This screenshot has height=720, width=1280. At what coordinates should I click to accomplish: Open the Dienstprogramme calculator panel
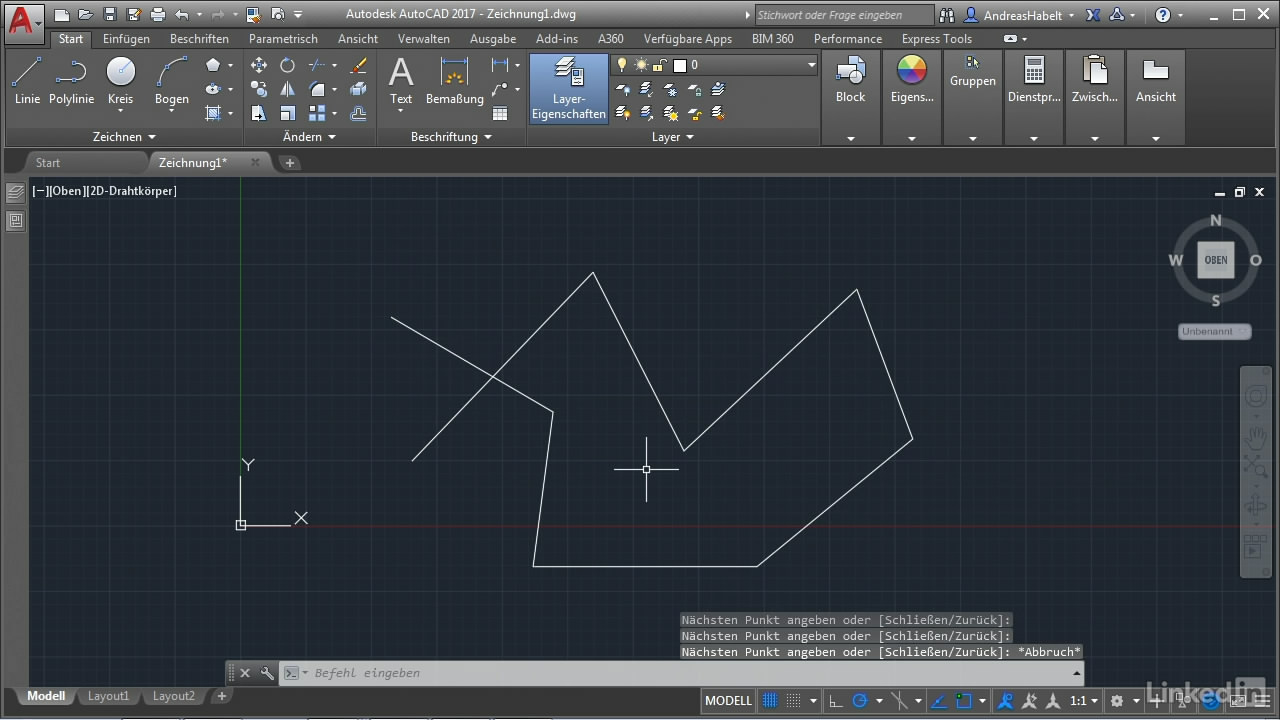tap(1033, 80)
